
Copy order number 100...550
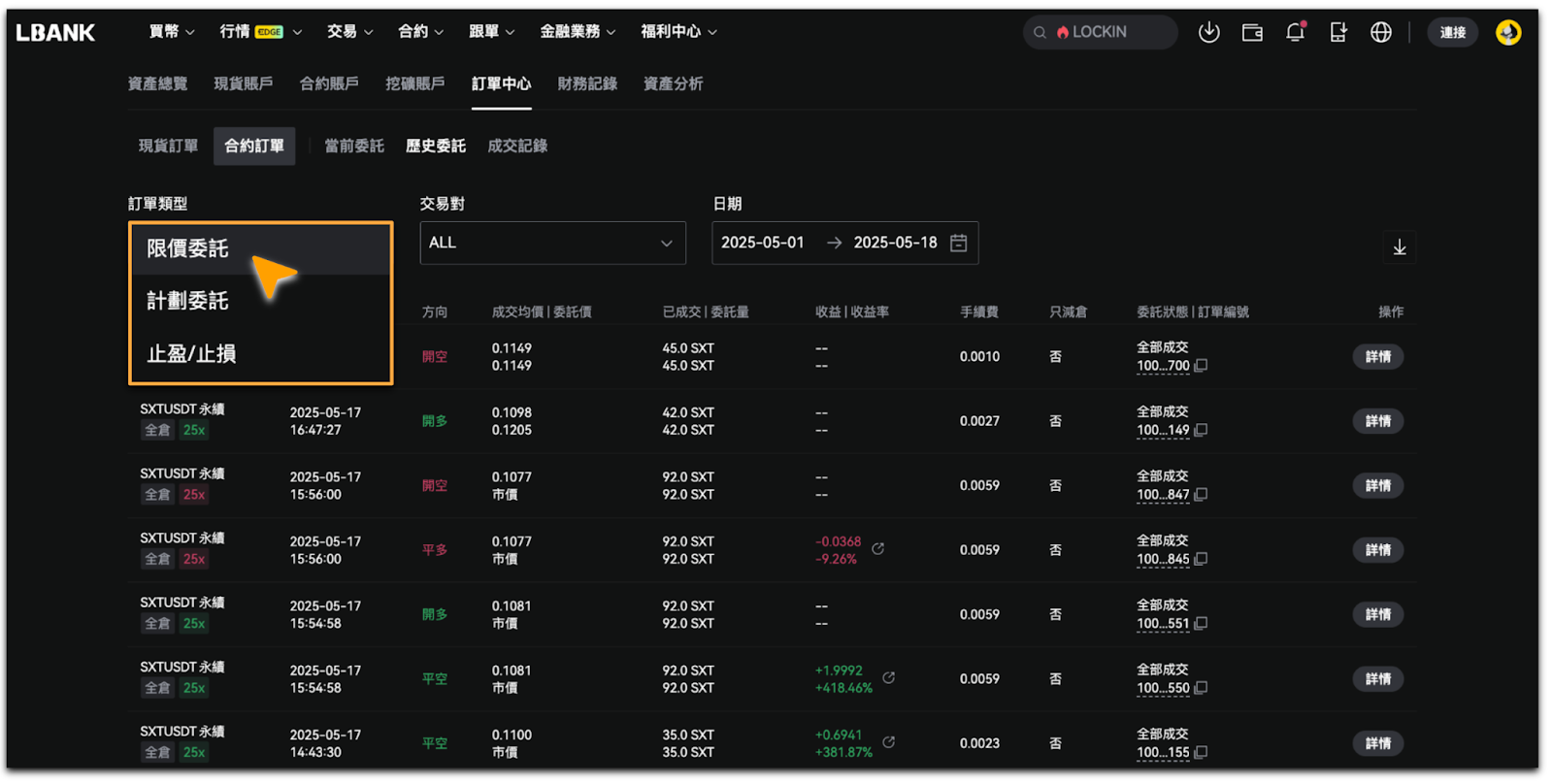coord(1201,688)
